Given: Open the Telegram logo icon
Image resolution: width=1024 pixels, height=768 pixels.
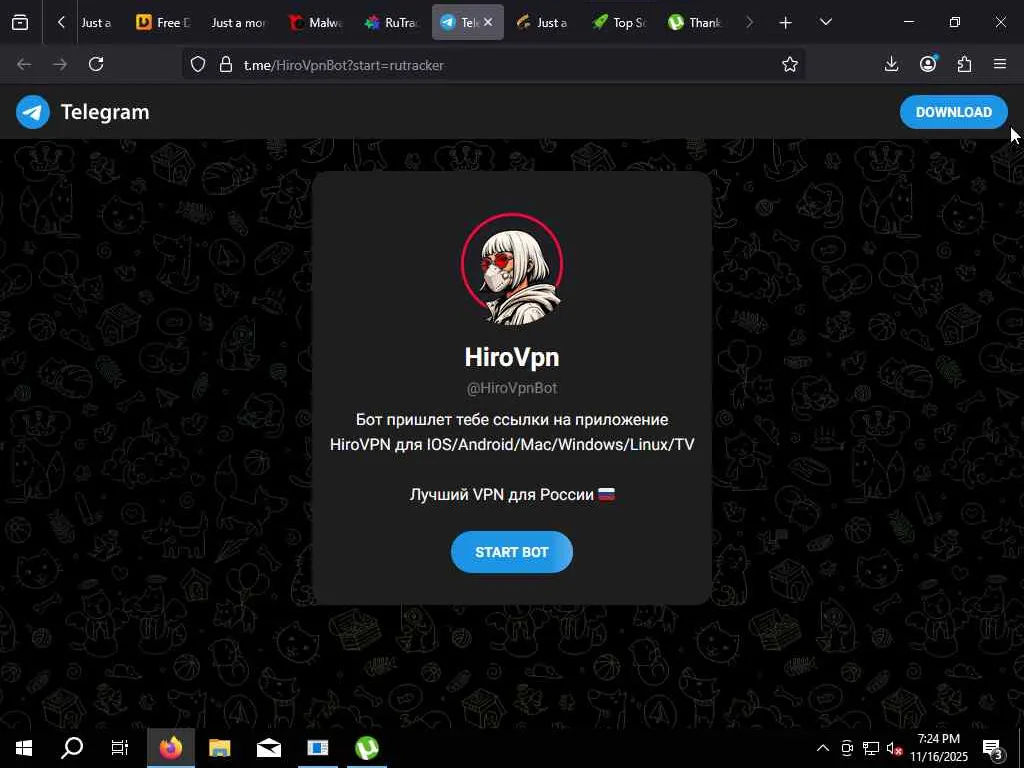Looking at the screenshot, I should coord(33,112).
